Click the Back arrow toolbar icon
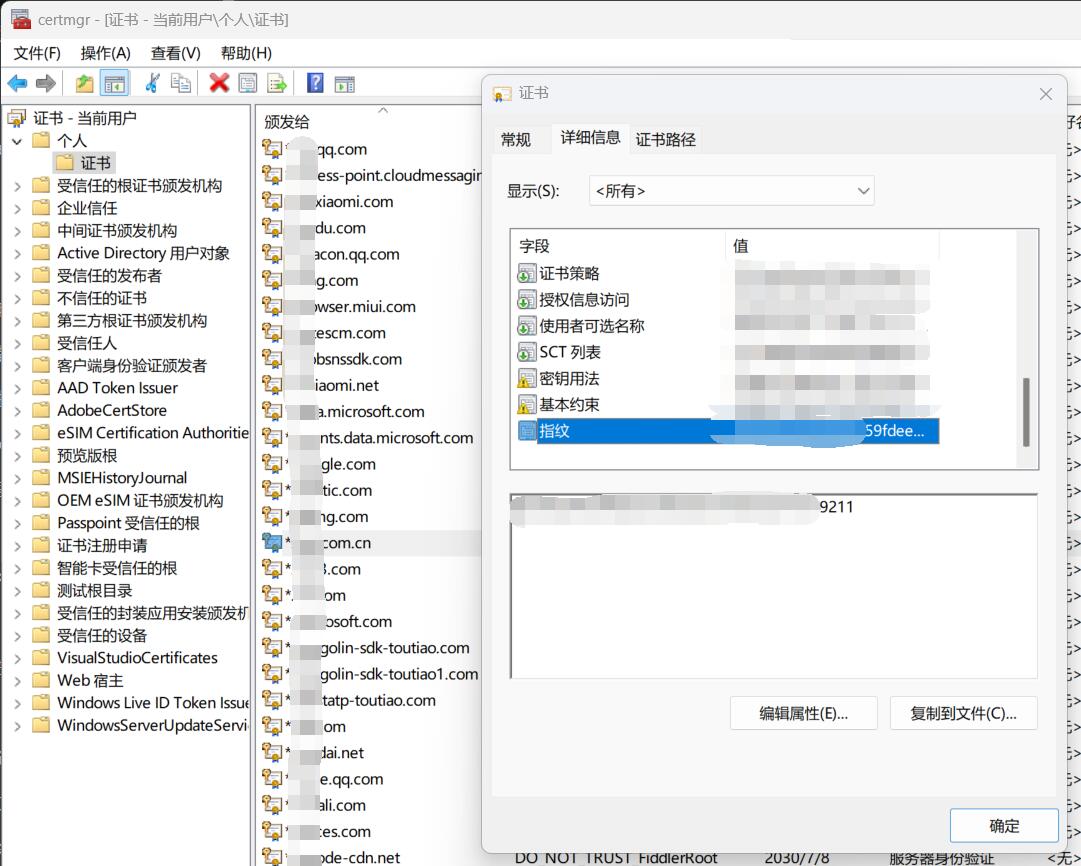1081x866 pixels. point(17,83)
